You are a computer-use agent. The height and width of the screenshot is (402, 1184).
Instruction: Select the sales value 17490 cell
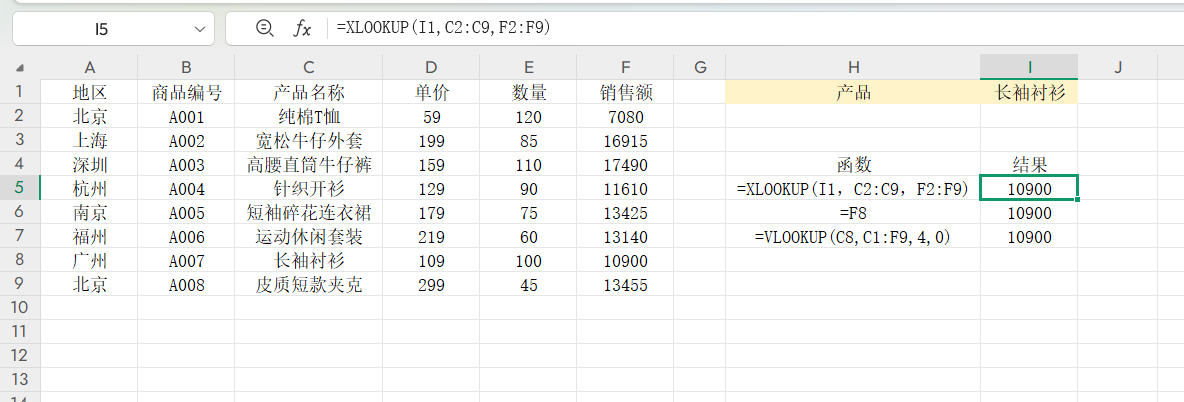click(x=625, y=165)
